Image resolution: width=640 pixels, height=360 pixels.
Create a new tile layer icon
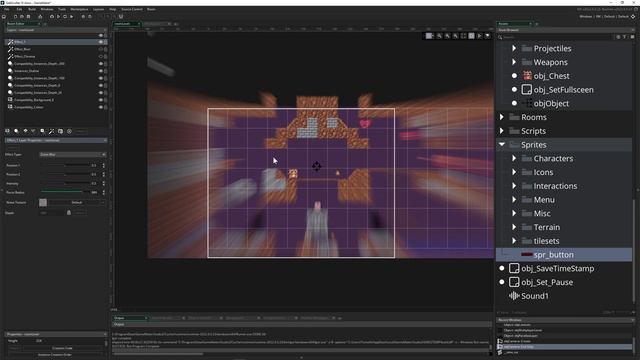[25, 131]
